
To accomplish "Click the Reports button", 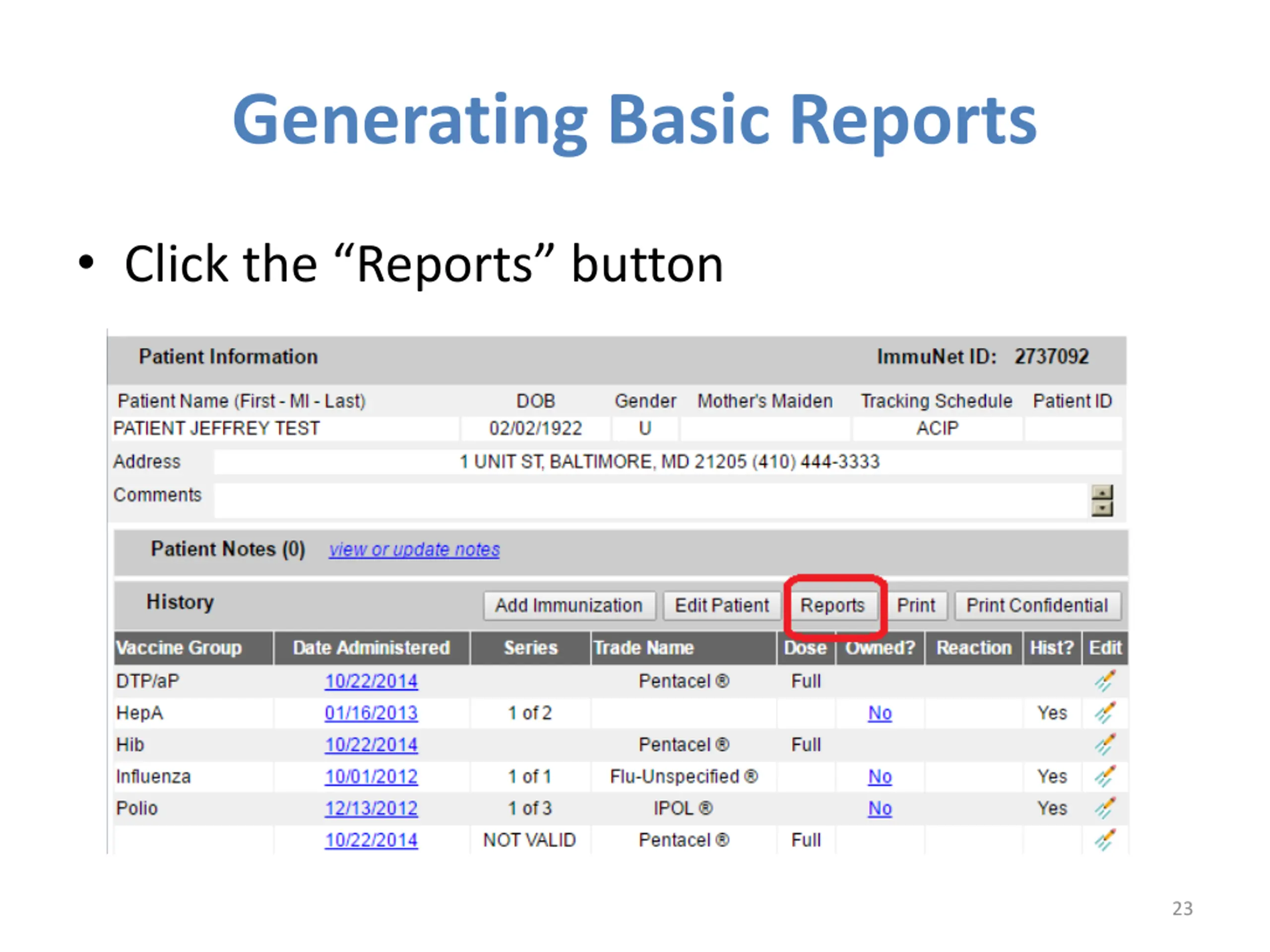I will coord(832,605).
